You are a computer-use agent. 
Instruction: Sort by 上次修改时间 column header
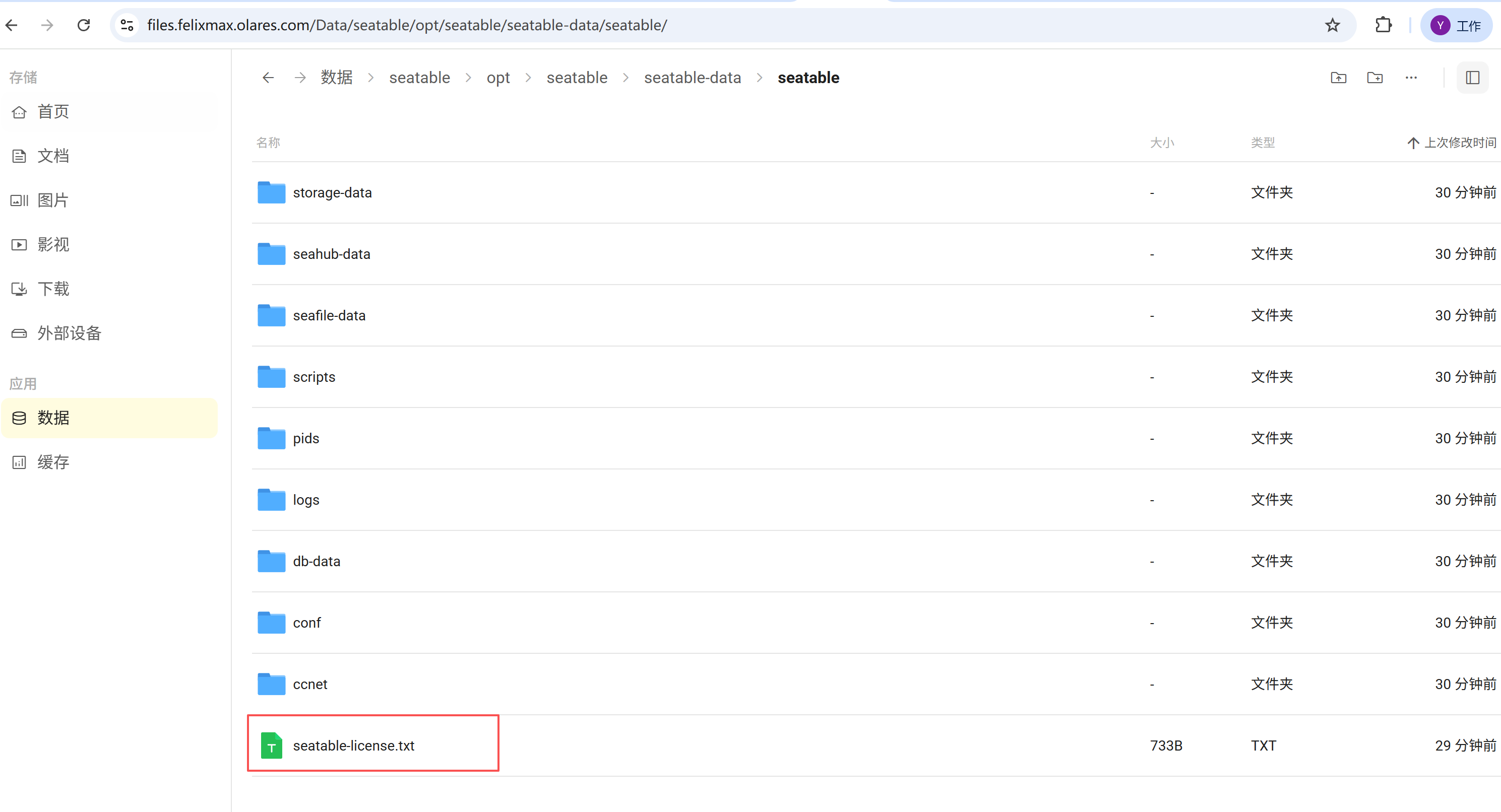pyautogui.click(x=1459, y=143)
